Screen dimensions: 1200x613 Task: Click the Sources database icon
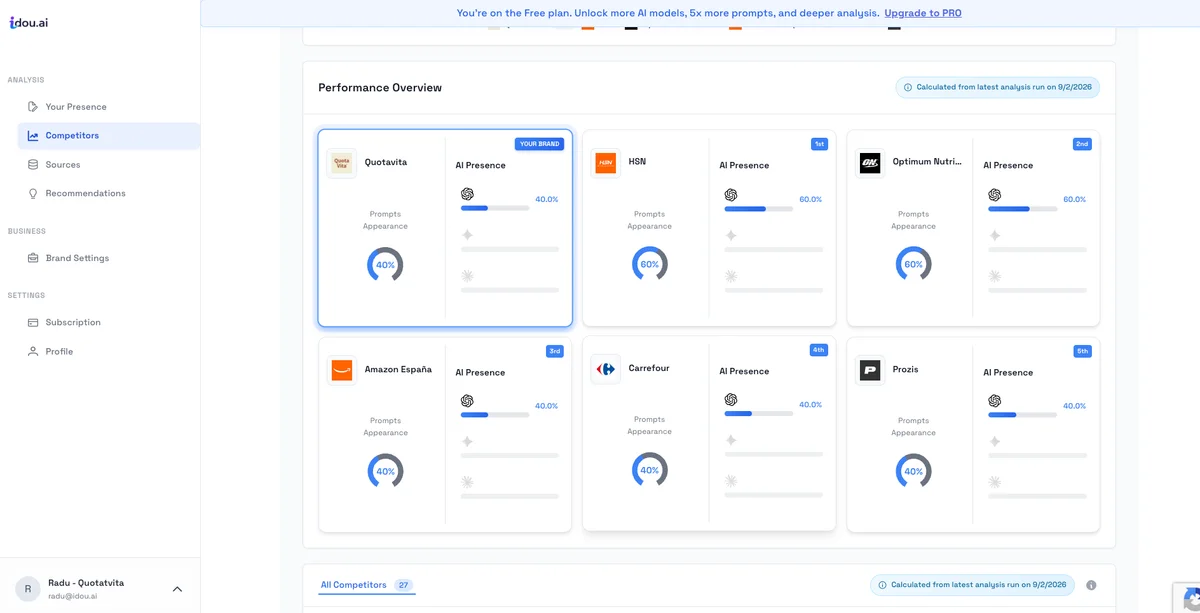click(x=33, y=165)
